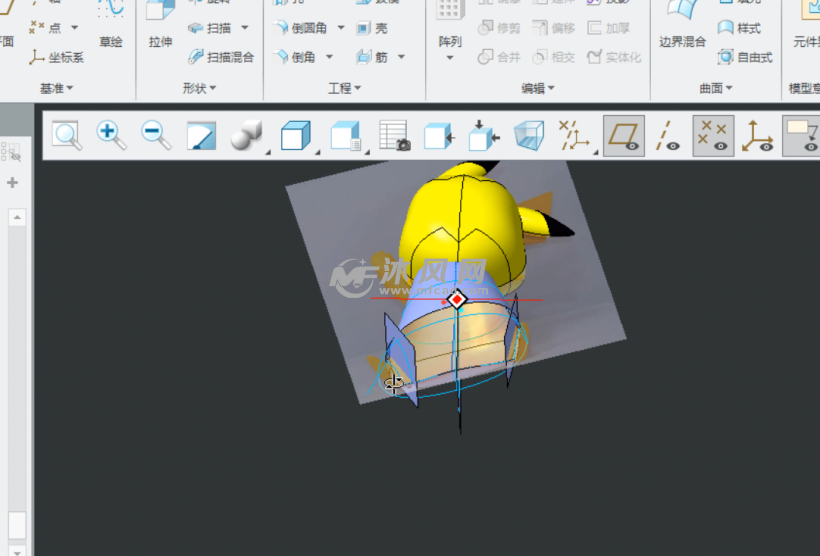Click the Display Style cube icon
Image resolution: width=820 pixels, height=556 pixels.
click(295, 136)
